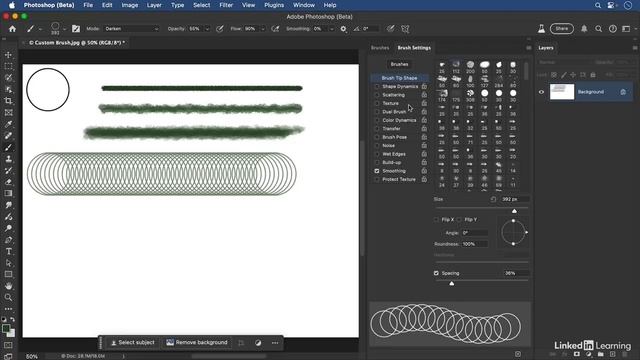Enable Scattering checkbox
This screenshot has width=640, height=360.
tap(377, 95)
